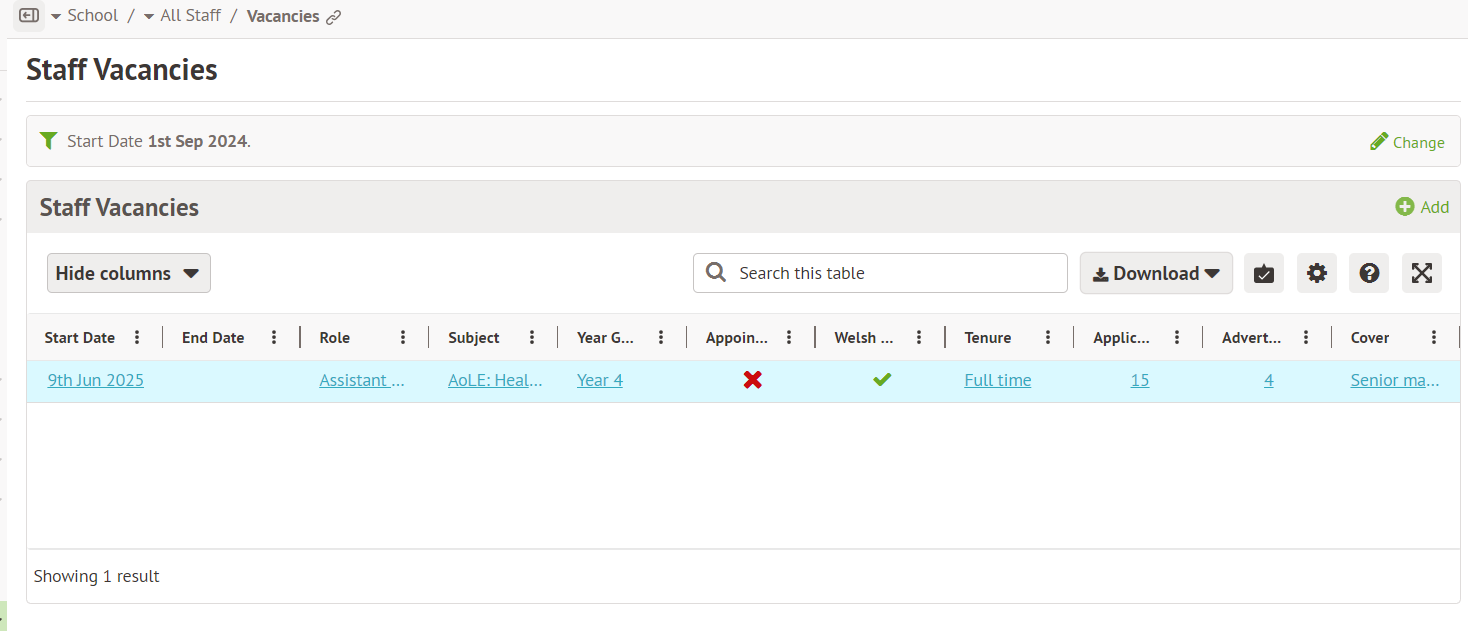Image resolution: width=1468 pixels, height=631 pixels.
Task: Expand the All Staff breadcrumb menu
Action: tap(149, 16)
